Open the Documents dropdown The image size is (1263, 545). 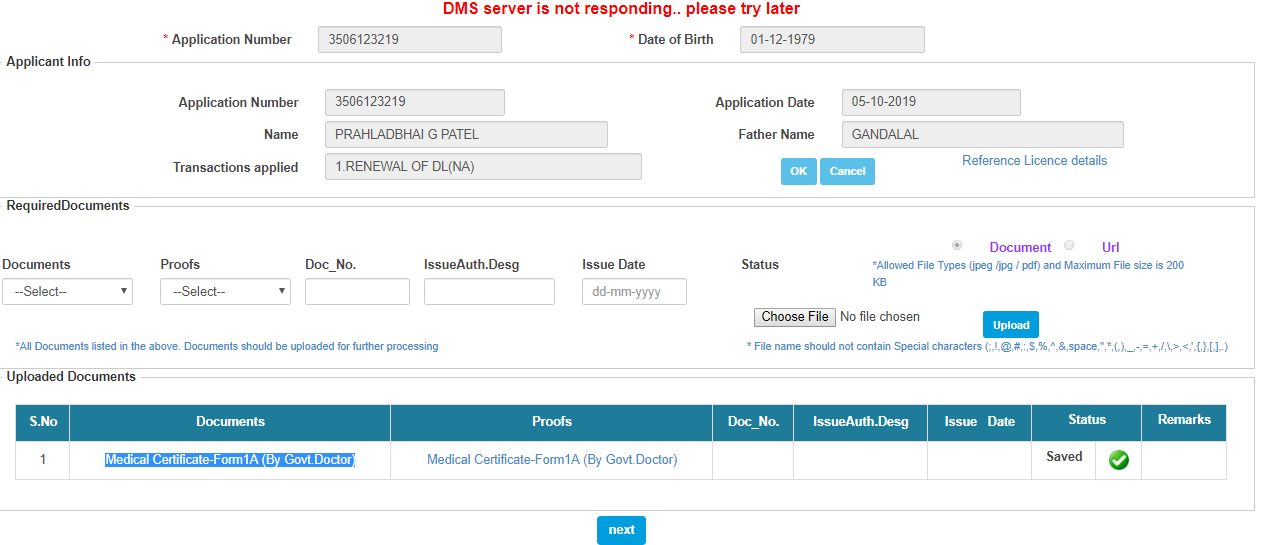tap(67, 291)
